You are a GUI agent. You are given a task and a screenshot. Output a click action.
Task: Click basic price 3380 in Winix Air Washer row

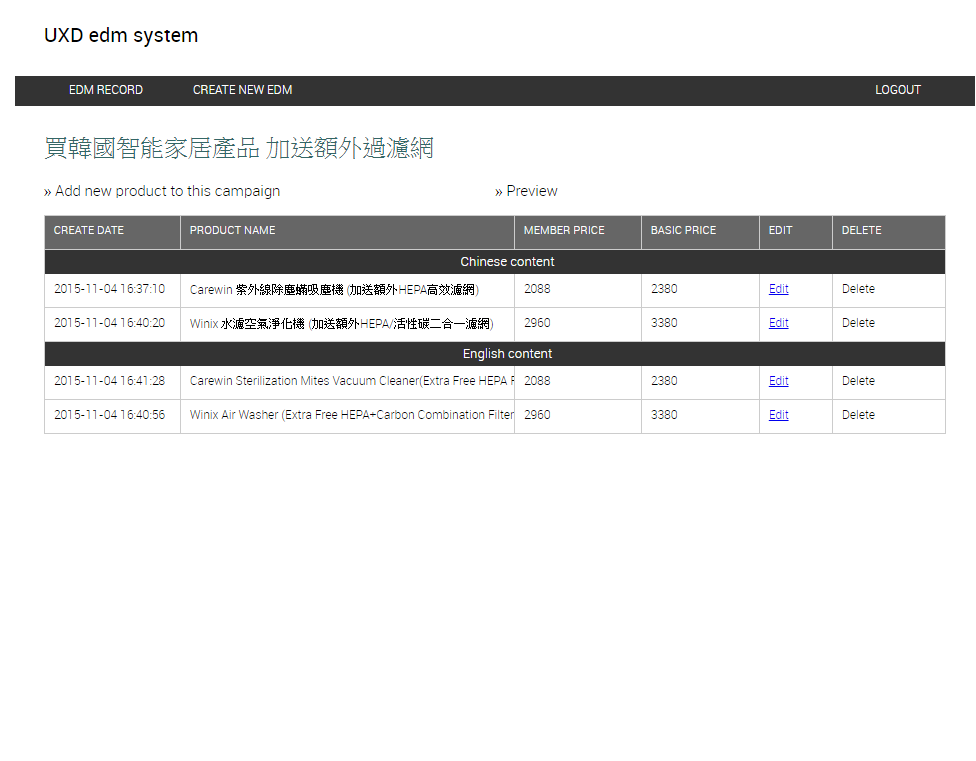(664, 415)
